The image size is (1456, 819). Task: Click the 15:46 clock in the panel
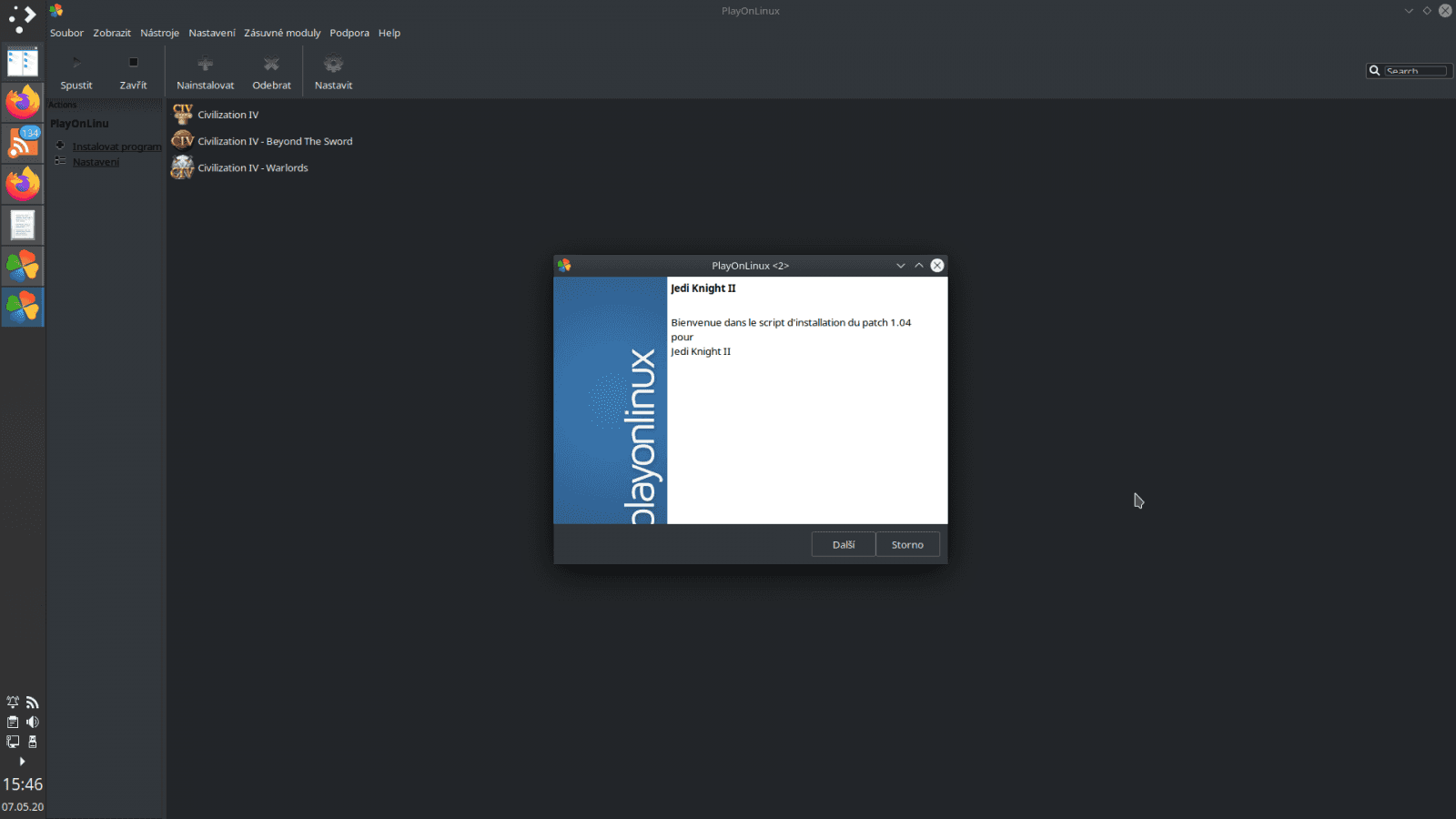[x=23, y=784]
